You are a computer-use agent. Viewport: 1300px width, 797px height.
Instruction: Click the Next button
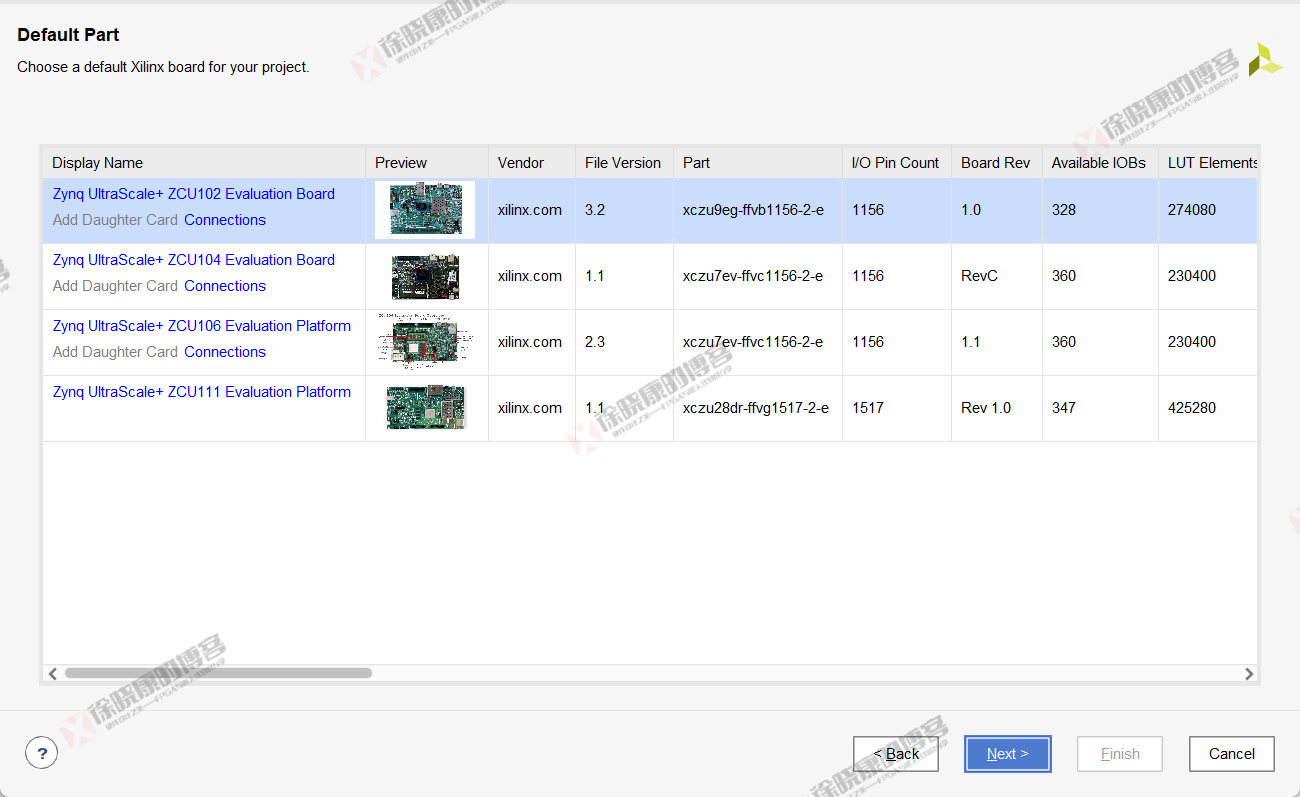(1007, 754)
